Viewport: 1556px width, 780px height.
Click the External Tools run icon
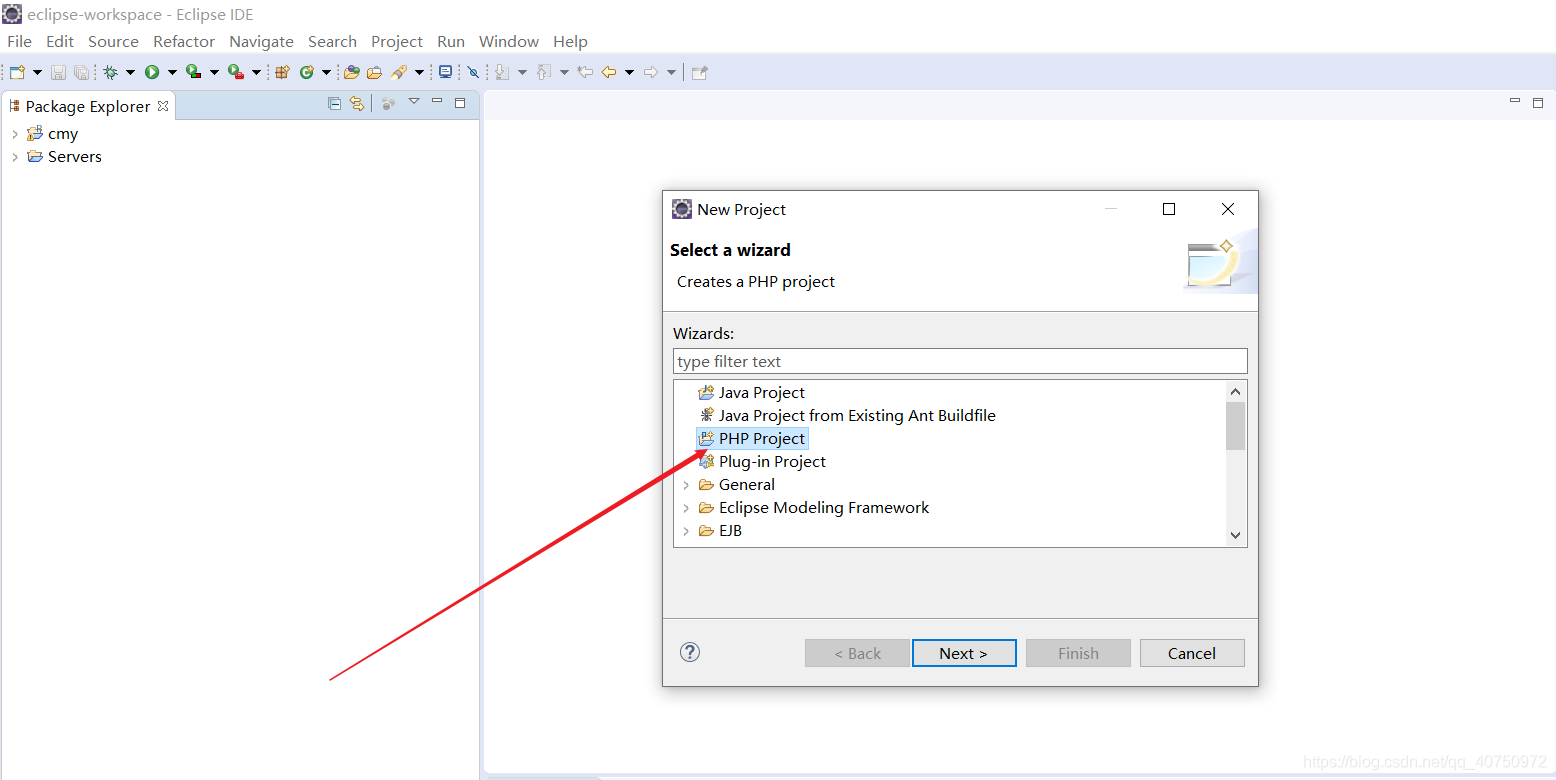tap(236, 72)
